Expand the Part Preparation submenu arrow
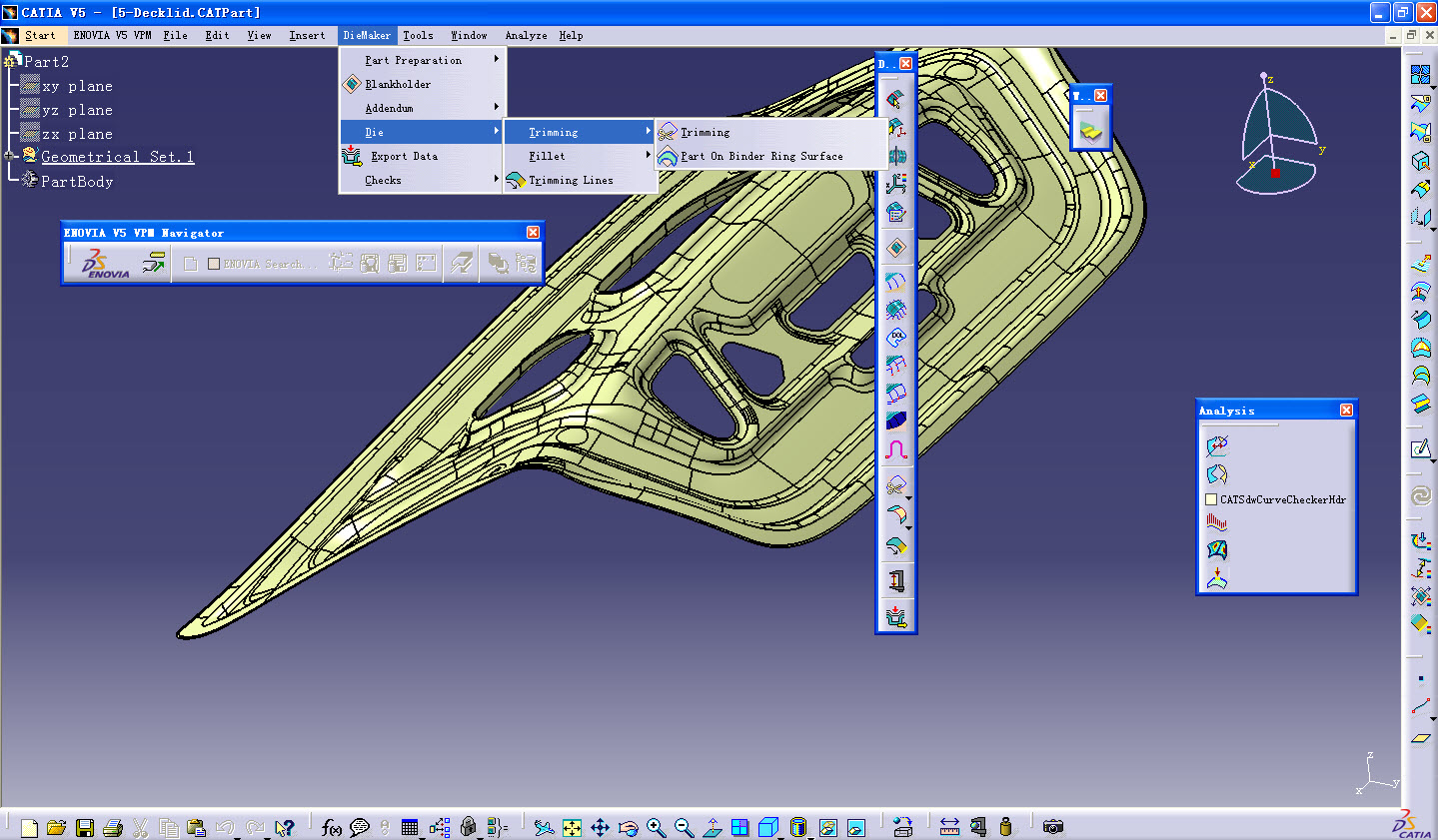This screenshot has height=840, width=1438. point(496,59)
